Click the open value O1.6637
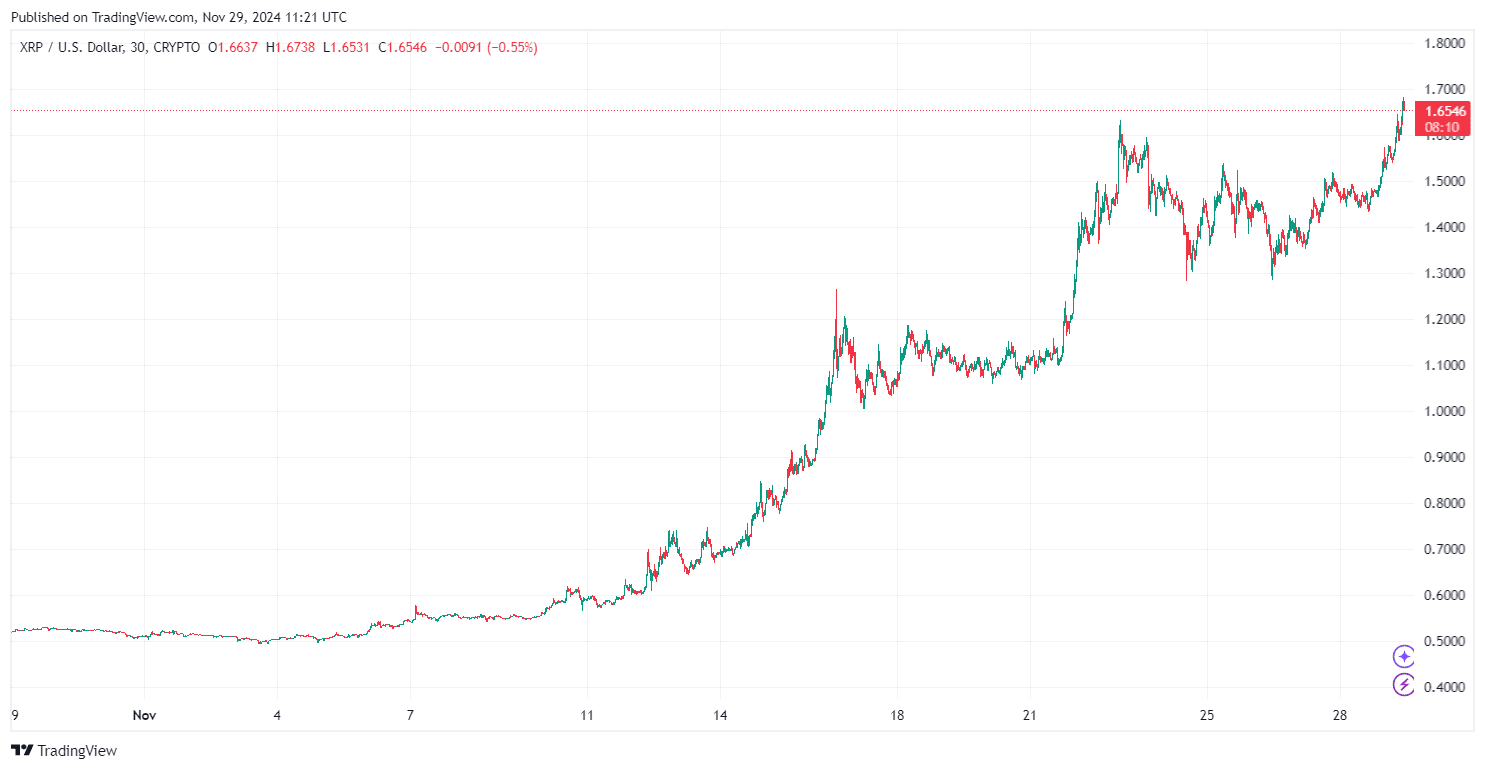Viewport: 1485px width, 770px height. [233, 47]
